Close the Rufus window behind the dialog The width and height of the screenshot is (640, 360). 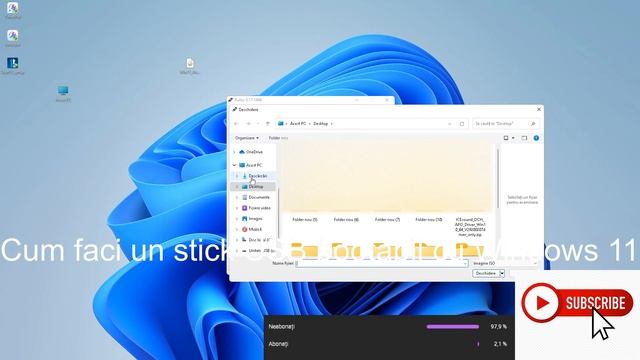[387, 100]
